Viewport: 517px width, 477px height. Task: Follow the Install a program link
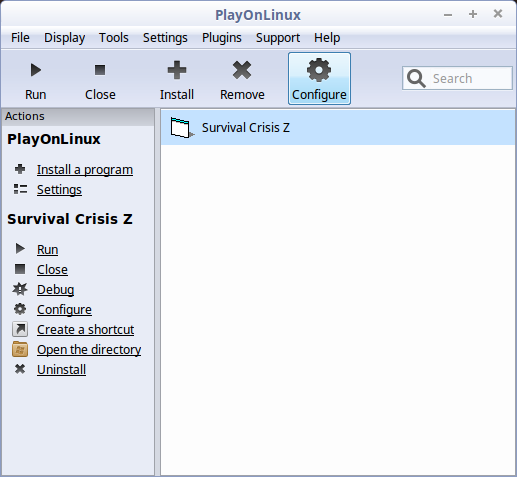(x=85, y=170)
